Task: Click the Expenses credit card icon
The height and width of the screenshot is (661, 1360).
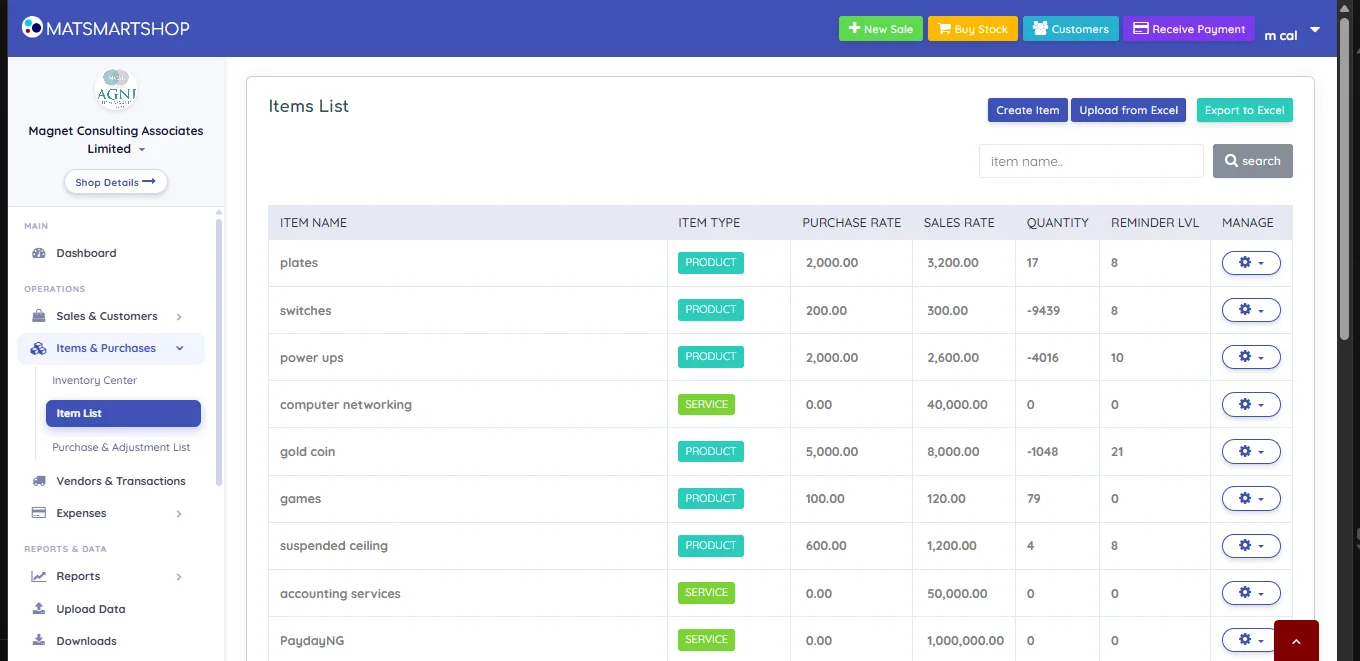Action: click(x=39, y=513)
